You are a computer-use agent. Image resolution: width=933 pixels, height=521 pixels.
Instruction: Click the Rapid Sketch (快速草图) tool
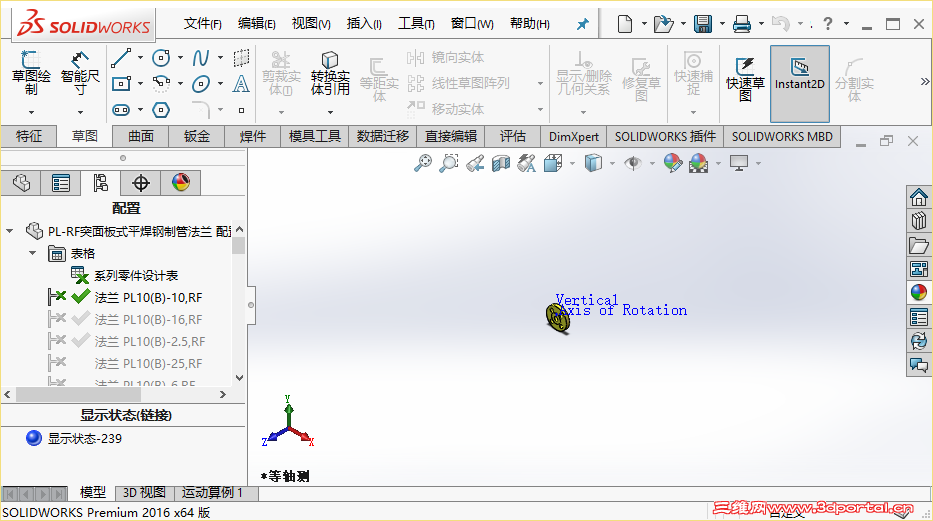click(x=745, y=80)
